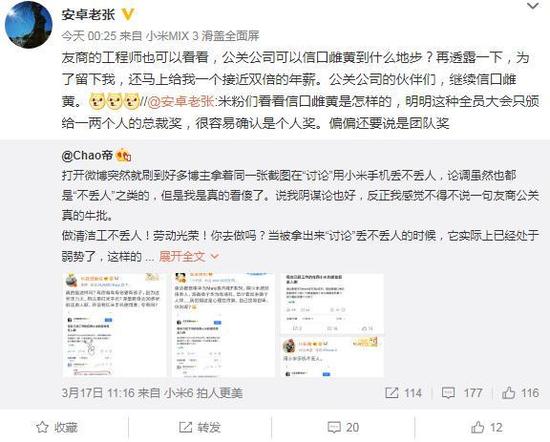Open @Chao帝 user profile link

(87, 155)
